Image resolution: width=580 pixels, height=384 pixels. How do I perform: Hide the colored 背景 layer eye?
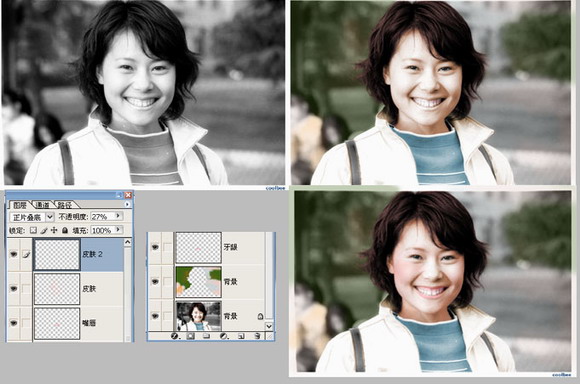coord(155,282)
